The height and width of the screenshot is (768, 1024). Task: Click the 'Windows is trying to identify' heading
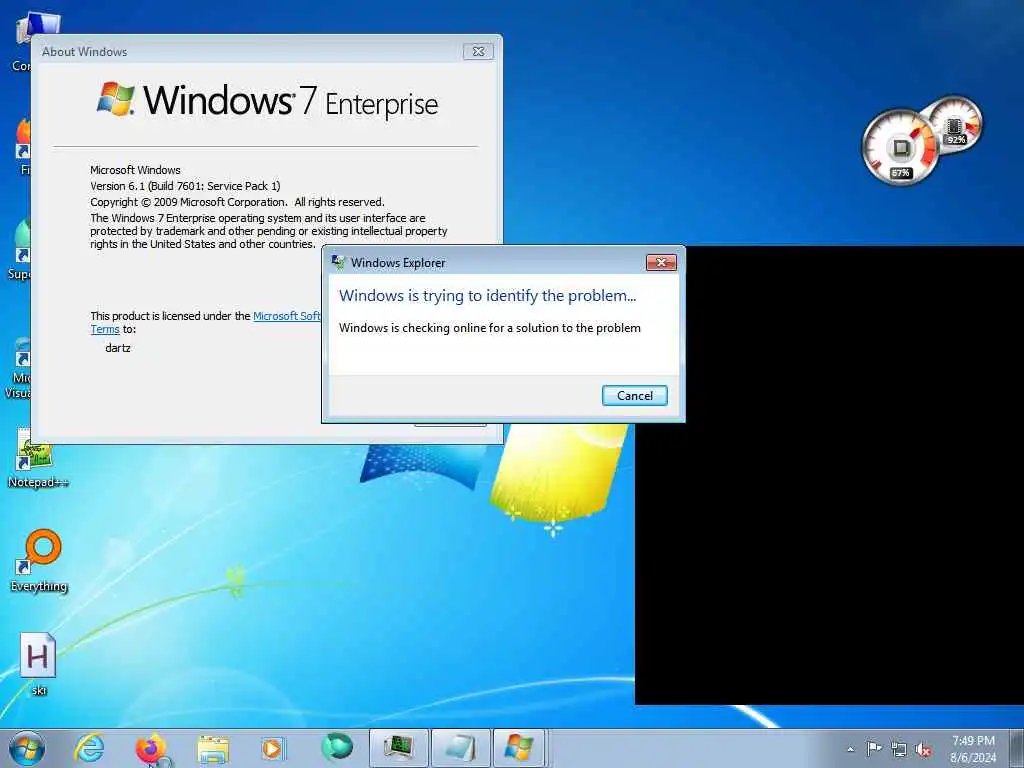tap(487, 296)
